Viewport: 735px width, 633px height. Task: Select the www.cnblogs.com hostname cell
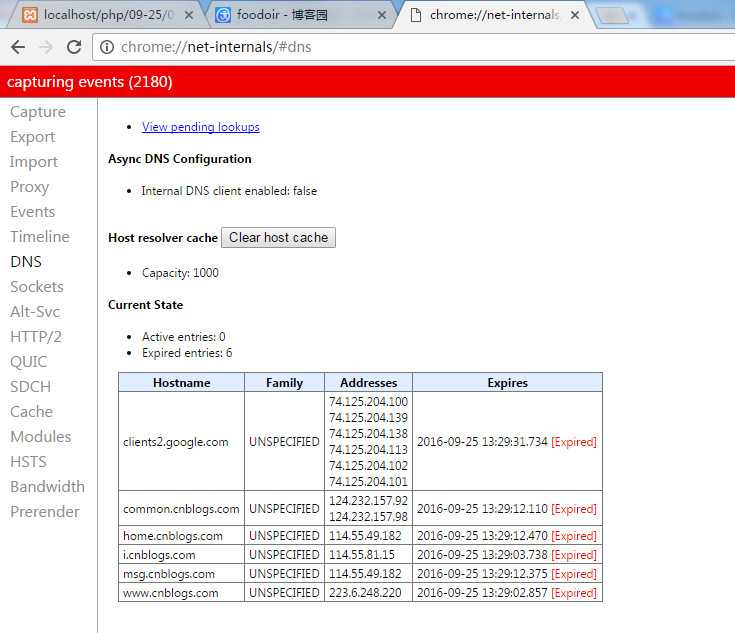181,593
